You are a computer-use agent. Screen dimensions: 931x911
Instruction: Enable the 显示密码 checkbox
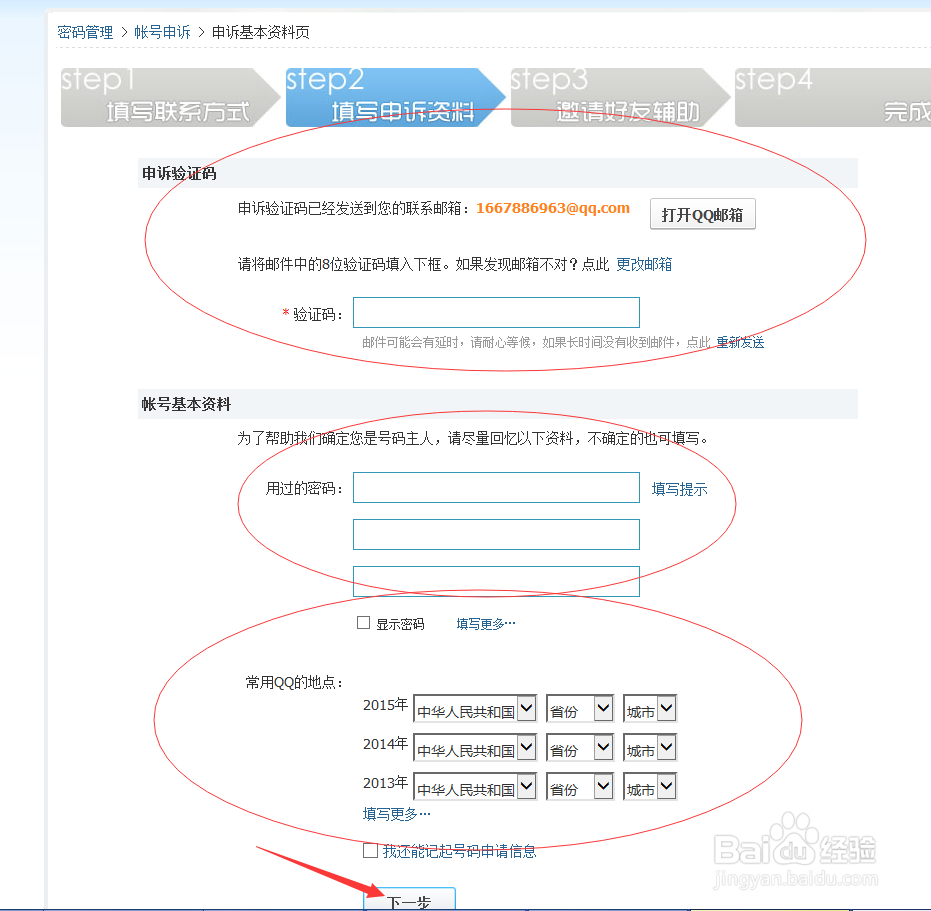pyautogui.click(x=363, y=622)
